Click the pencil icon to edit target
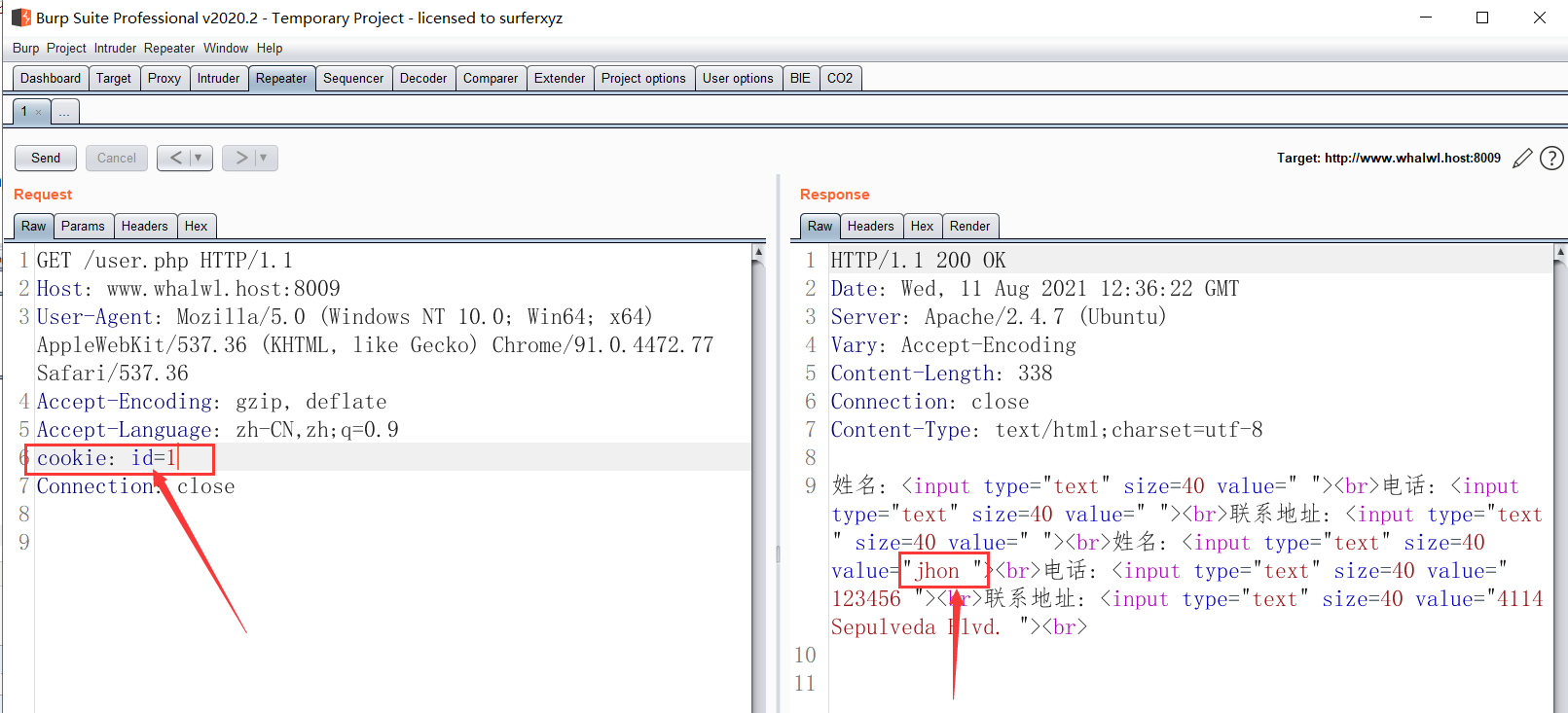This screenshot has height=713, width=1568. (1522, 158)
